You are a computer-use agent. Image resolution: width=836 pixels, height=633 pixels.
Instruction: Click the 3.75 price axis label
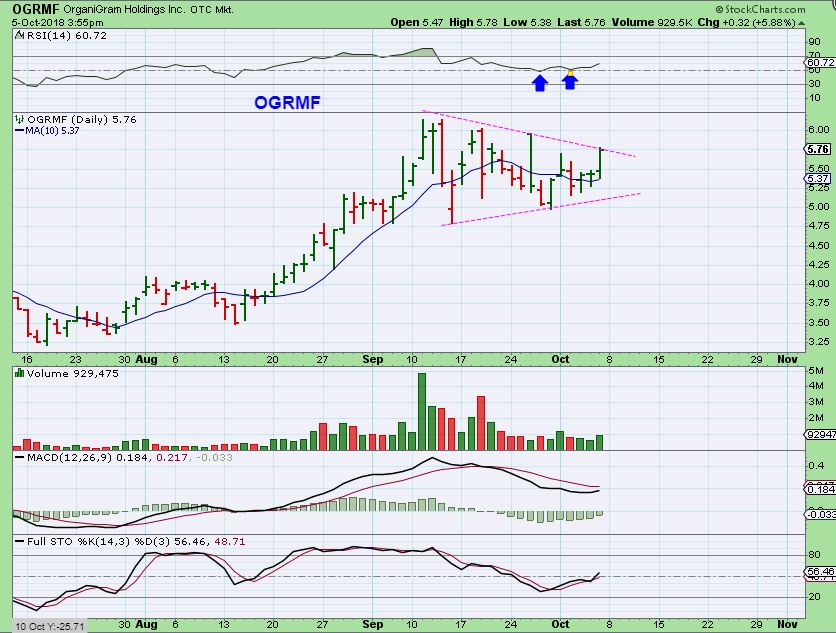(818, 303)
